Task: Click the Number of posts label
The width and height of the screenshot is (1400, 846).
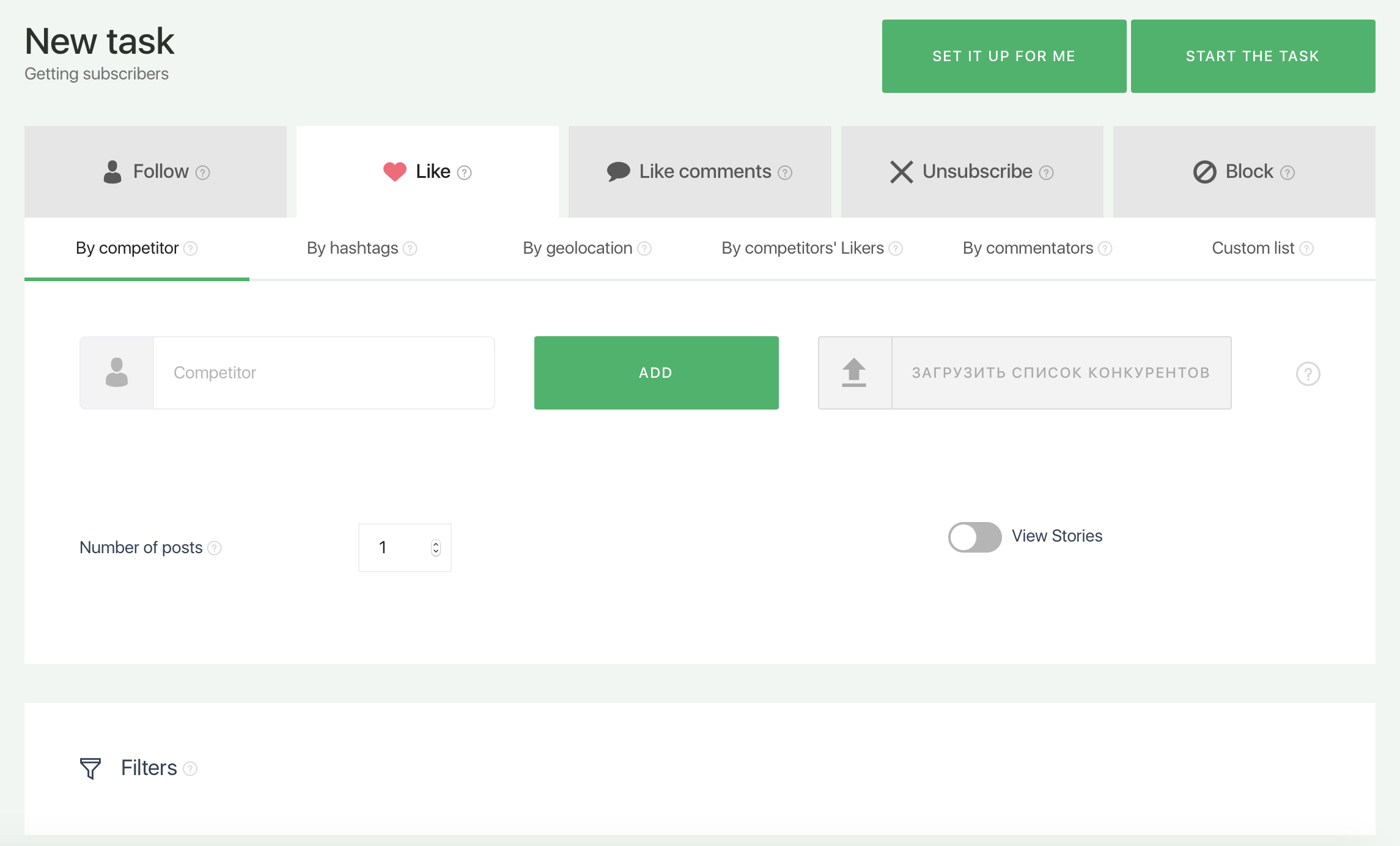Action: click(x=141, y=548)
